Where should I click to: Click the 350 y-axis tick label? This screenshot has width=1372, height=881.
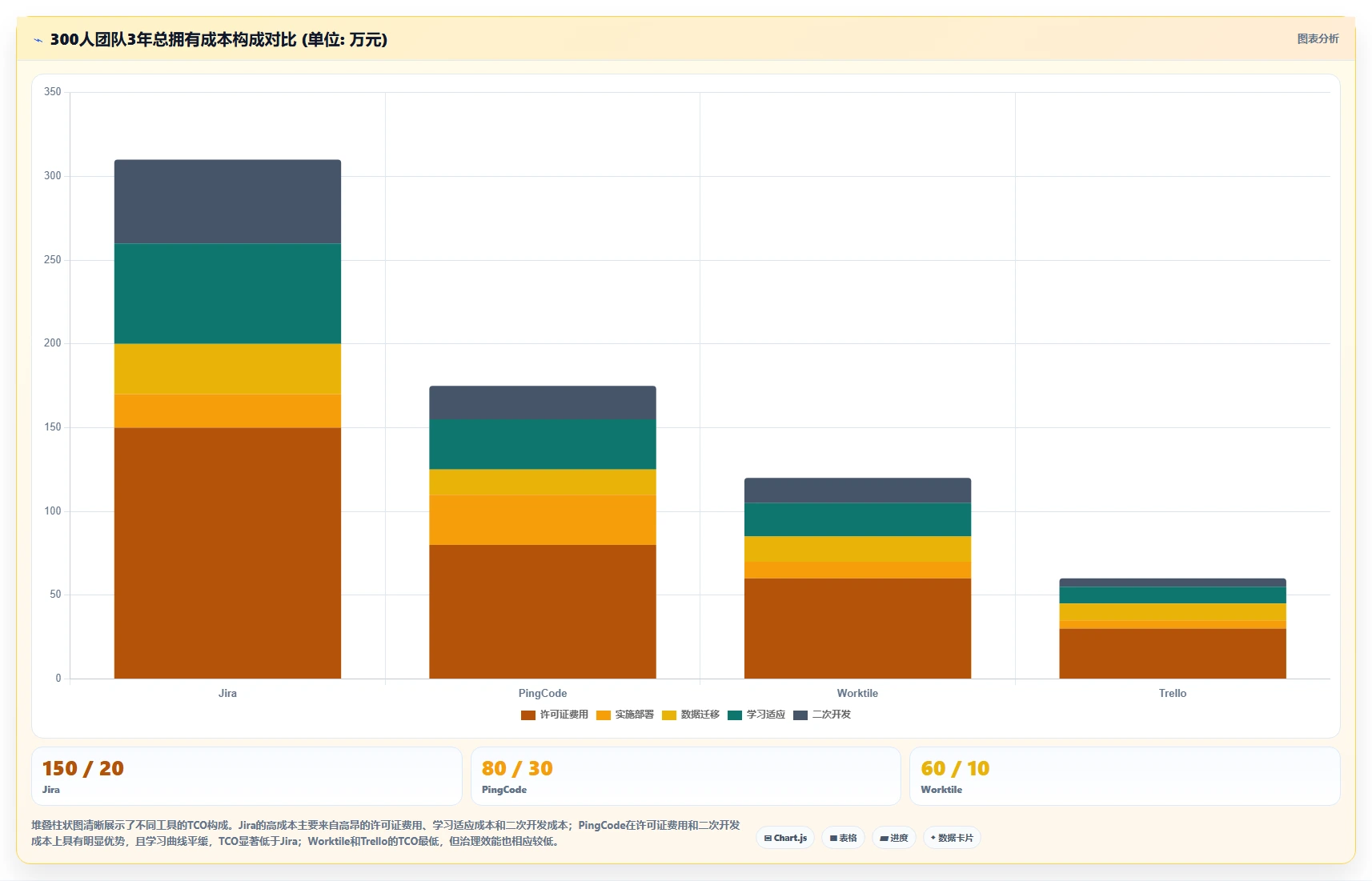coord(53,92)
